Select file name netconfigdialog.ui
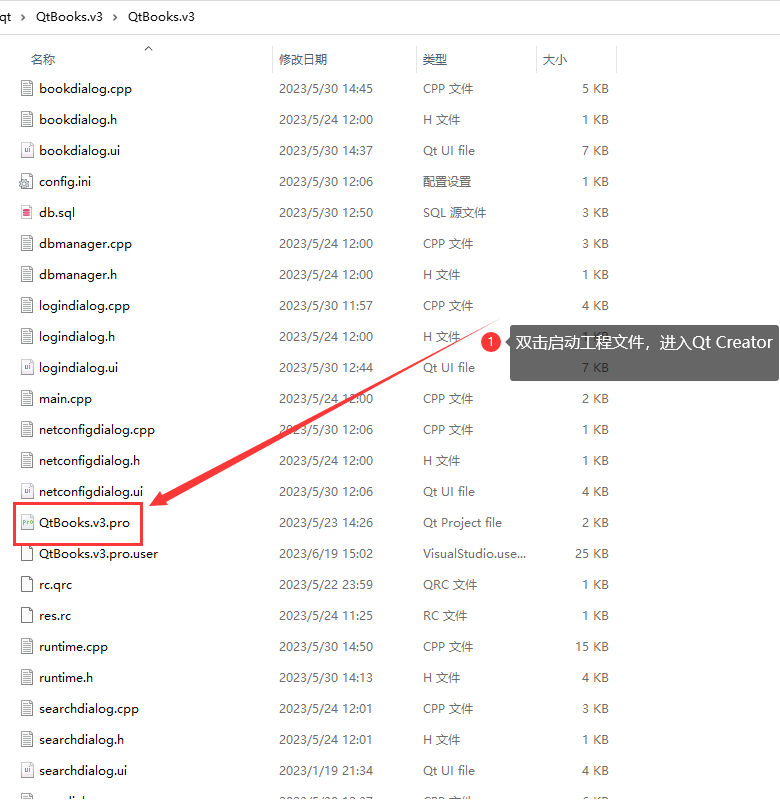This screenshot has width=780, height=802. pos(91,492)
